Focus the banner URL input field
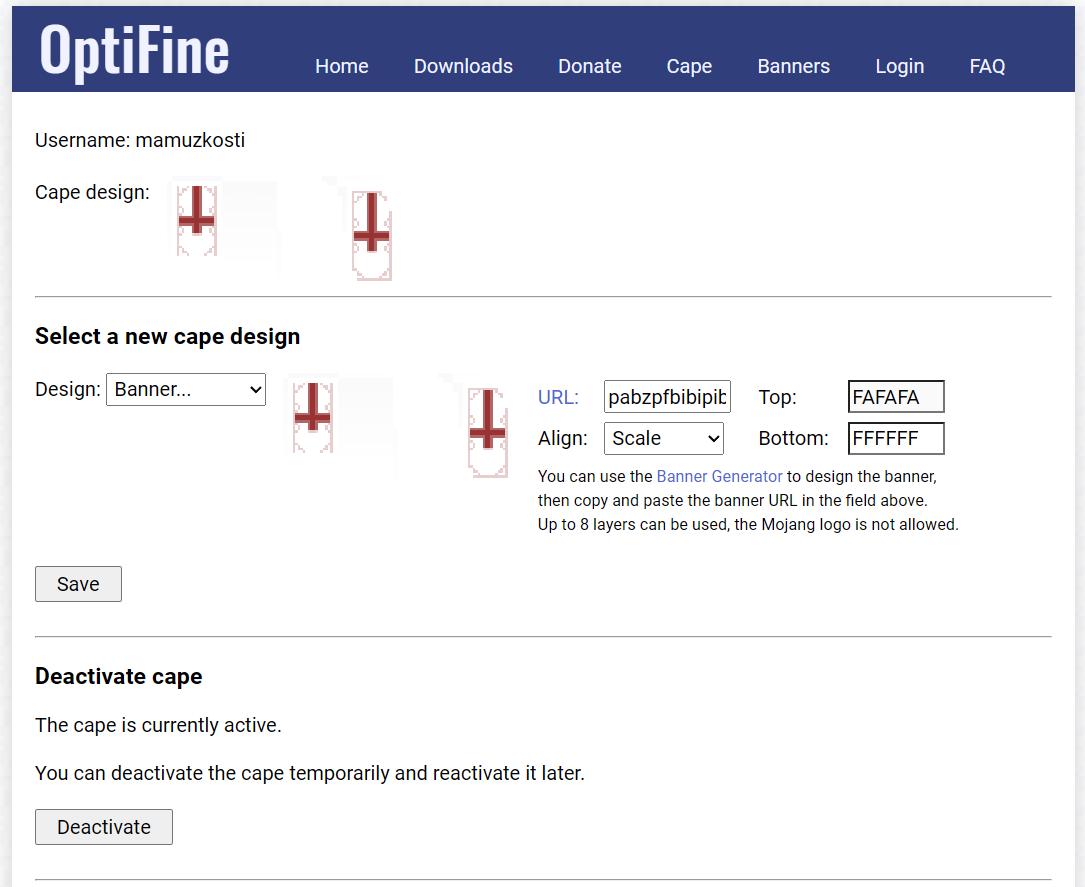1085x887 pixels. (x=668, y=397)
